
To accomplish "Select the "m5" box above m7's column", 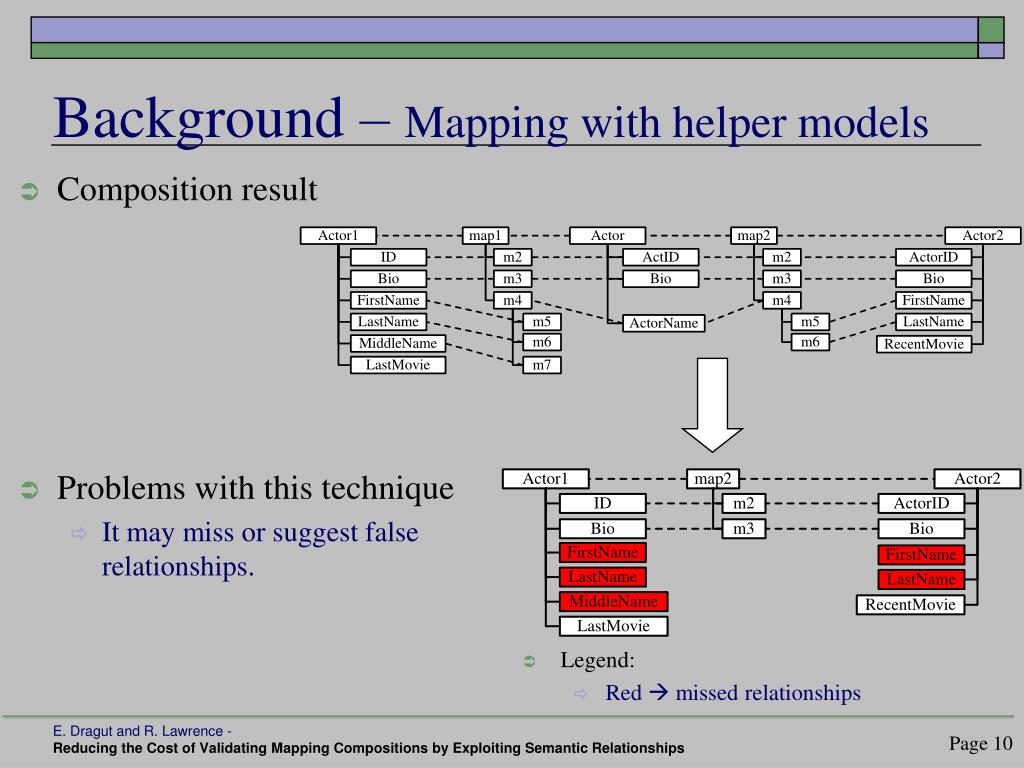I will 542,322.
